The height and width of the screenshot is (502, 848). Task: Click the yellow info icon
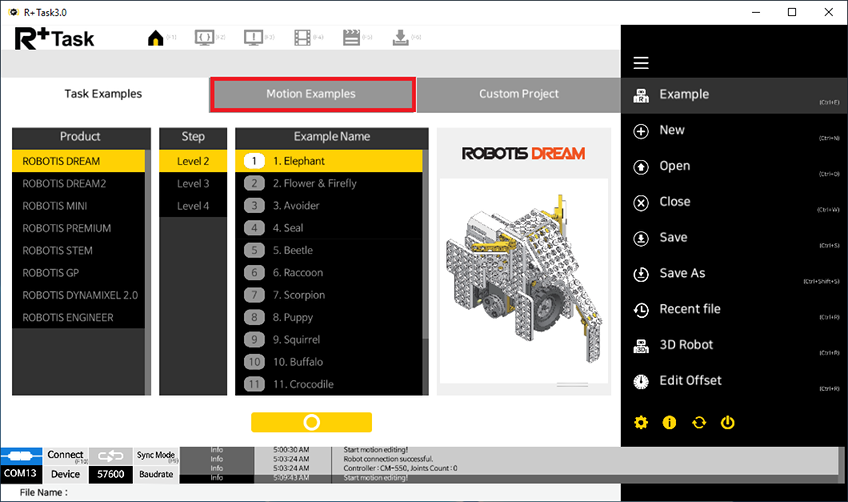670,422
